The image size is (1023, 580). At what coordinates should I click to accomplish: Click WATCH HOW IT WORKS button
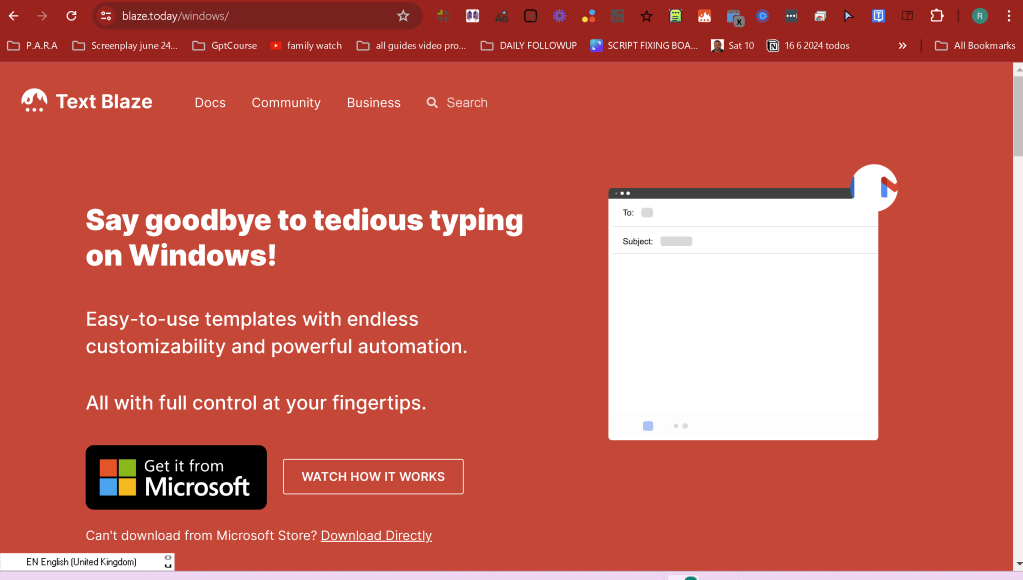(x=373, y=476)
